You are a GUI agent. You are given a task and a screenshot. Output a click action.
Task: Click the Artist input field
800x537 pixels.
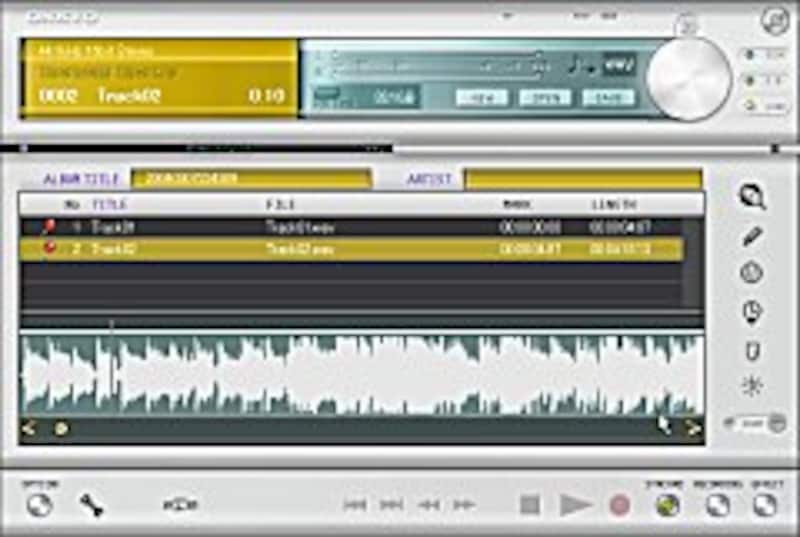pos(583,178)
